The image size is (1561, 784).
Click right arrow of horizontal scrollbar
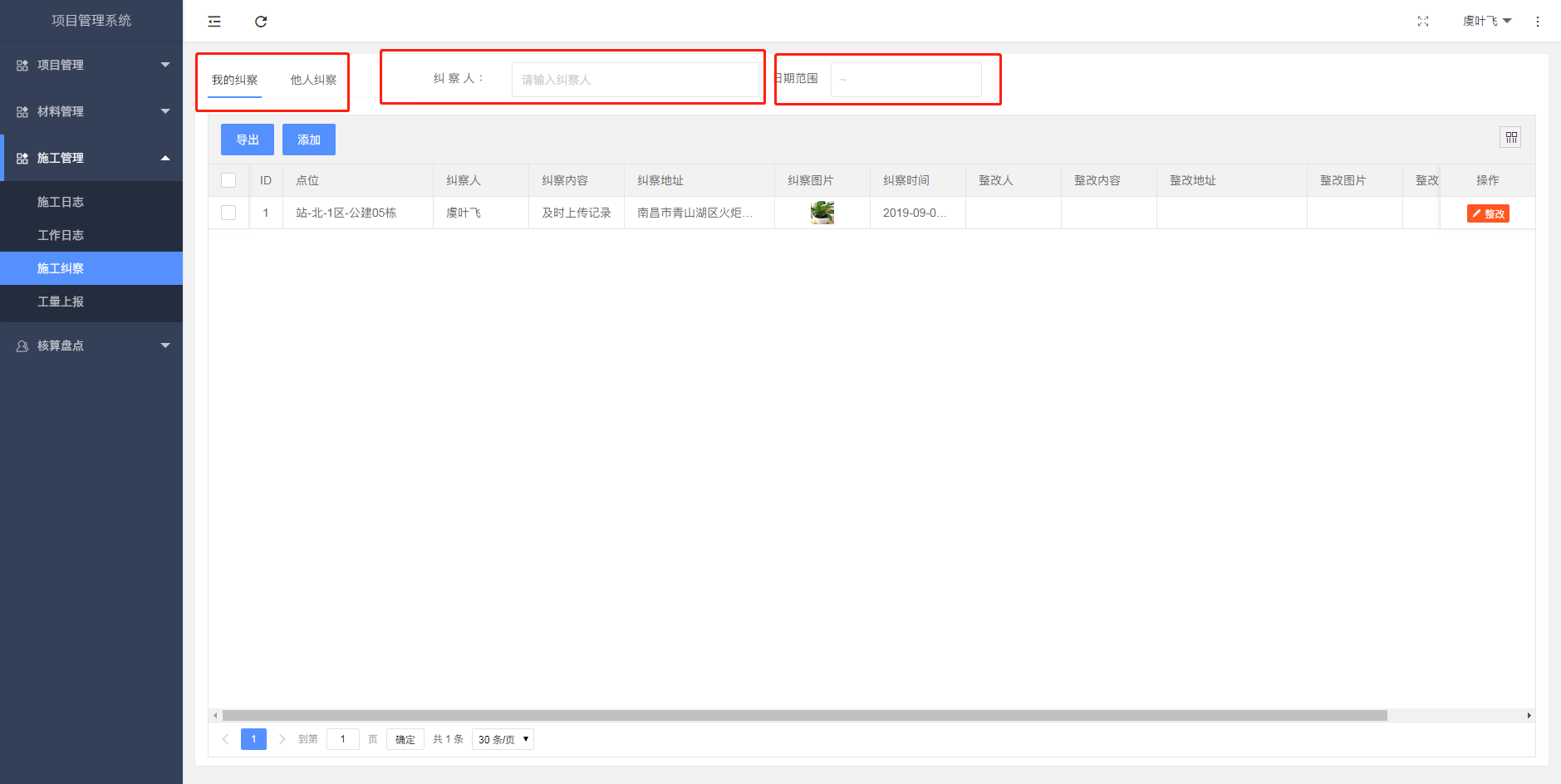click(x=1529, y=715)
